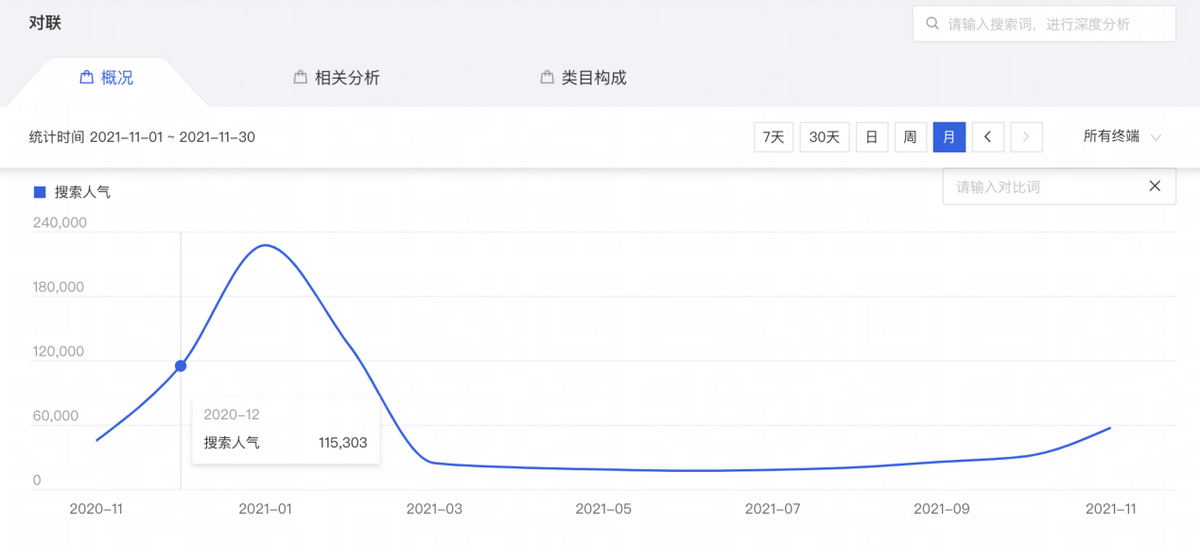This screenshot has height=546, width=1200.
Task: Select the 30天 time range
Action: click(824, 137)
